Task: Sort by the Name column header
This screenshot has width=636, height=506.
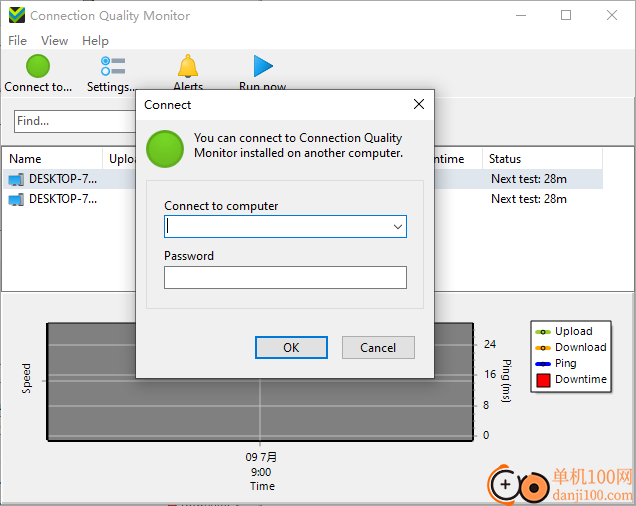Action: coord(52,159)
